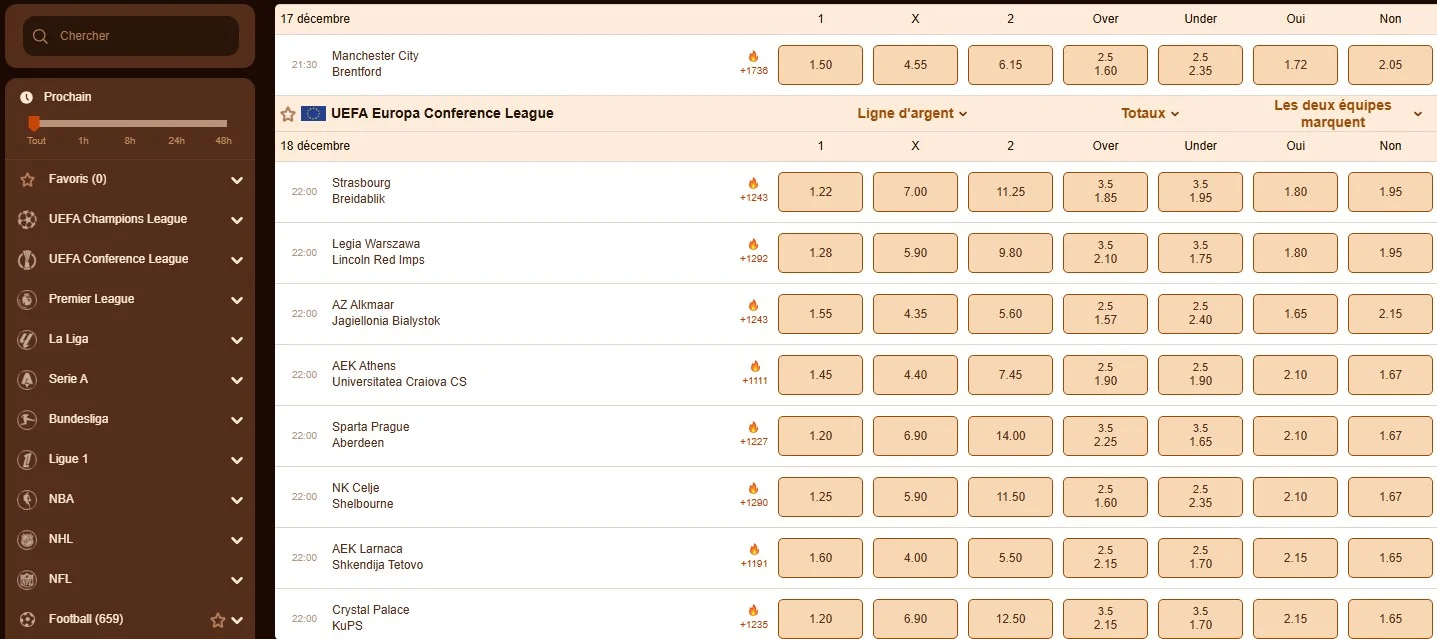Open the Crystal Palace vs KuPS match
The height and width of the screenshot is (639, 1437).
[371, 618]
